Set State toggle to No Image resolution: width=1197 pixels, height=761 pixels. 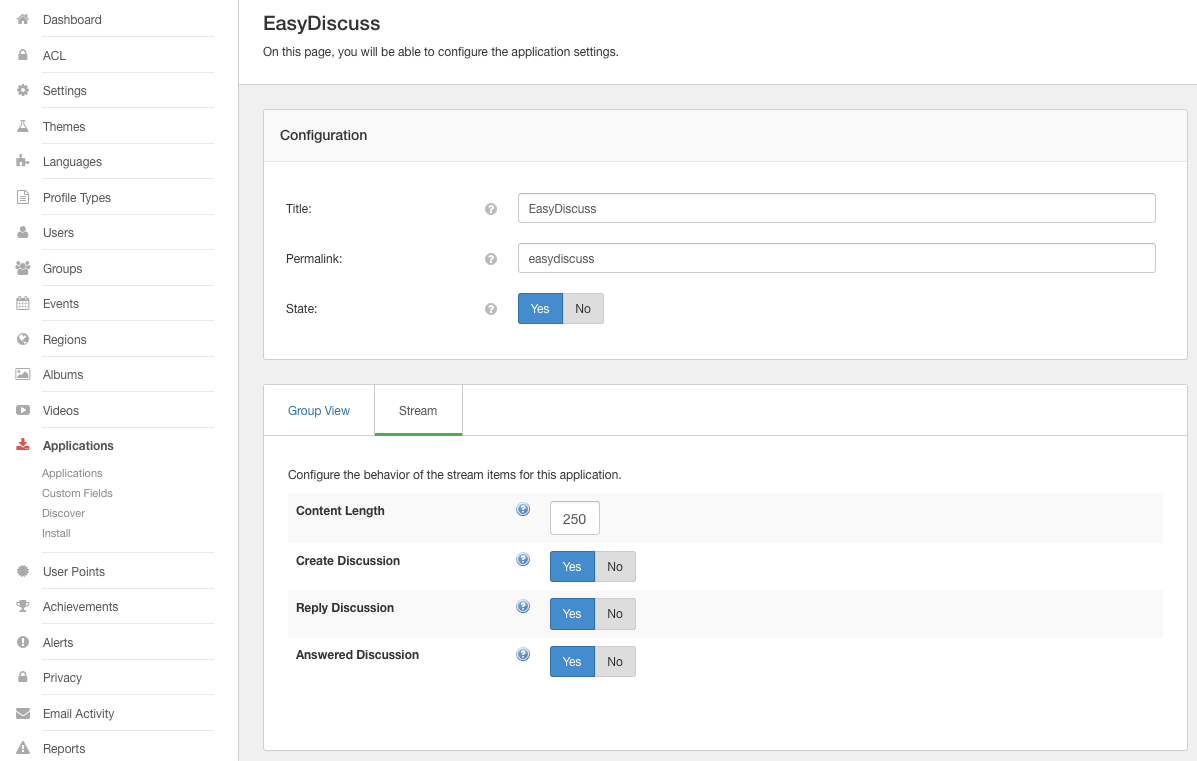[583, 309]
